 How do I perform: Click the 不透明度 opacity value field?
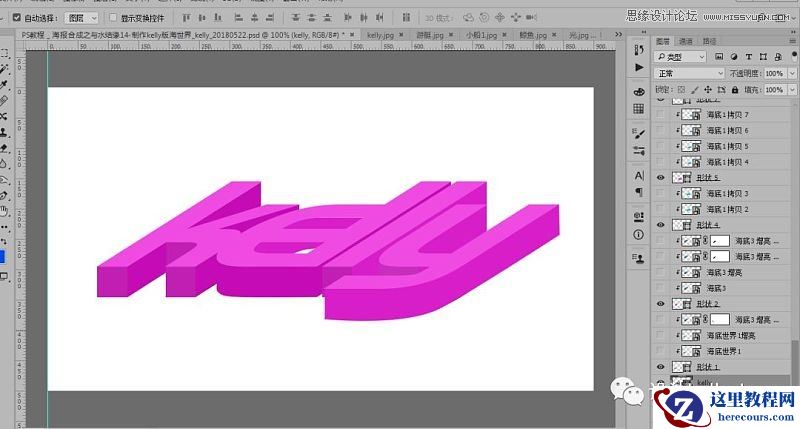click(774, 73)
